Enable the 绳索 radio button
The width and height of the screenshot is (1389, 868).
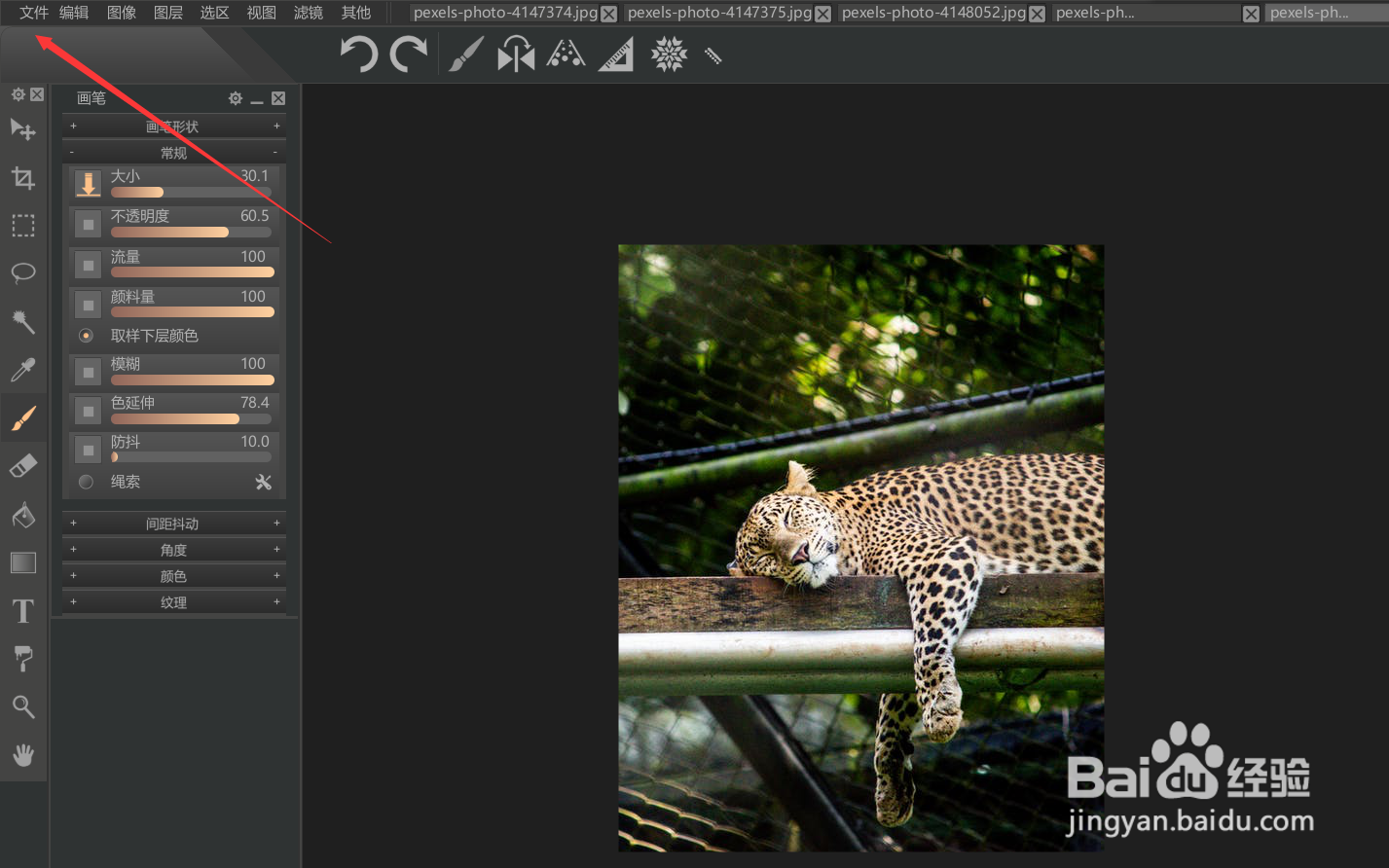coord(86,482)
